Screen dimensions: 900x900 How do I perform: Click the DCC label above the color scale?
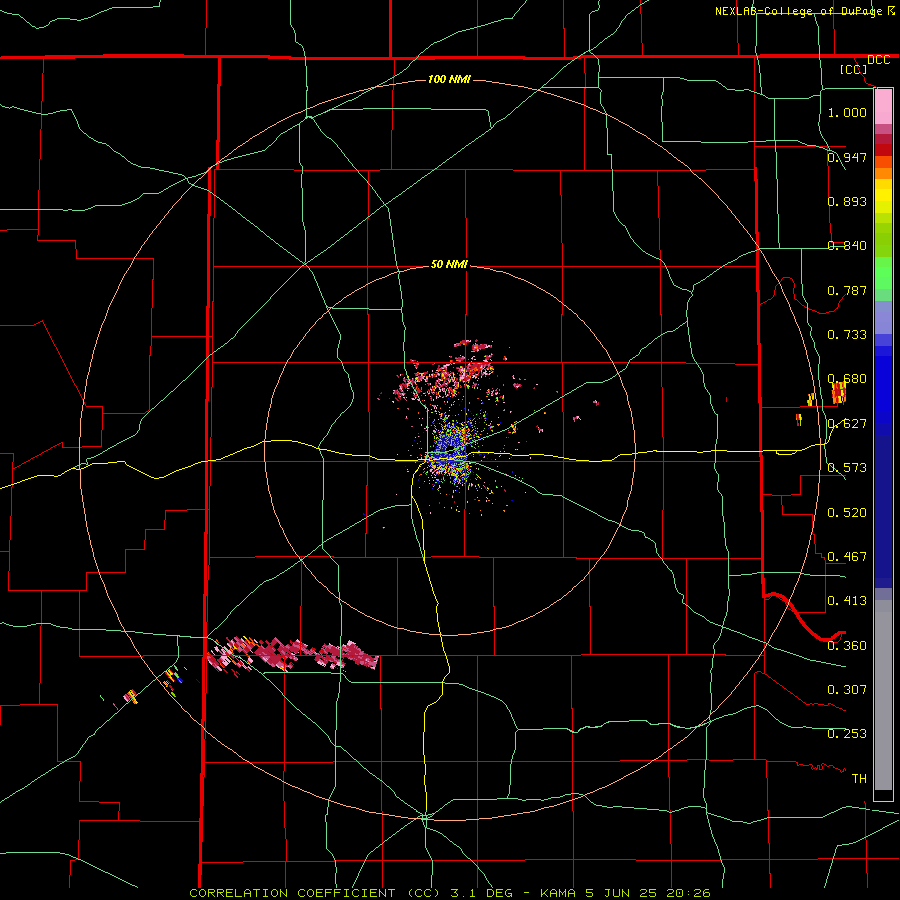coord(878,60)
